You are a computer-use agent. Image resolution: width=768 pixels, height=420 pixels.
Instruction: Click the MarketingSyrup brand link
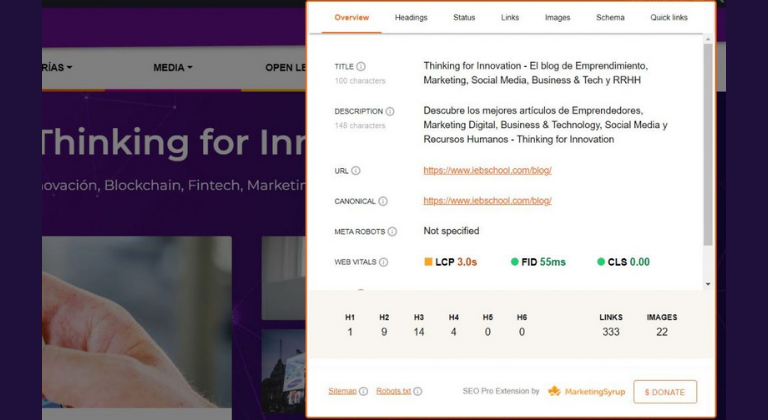coord(595,392)
